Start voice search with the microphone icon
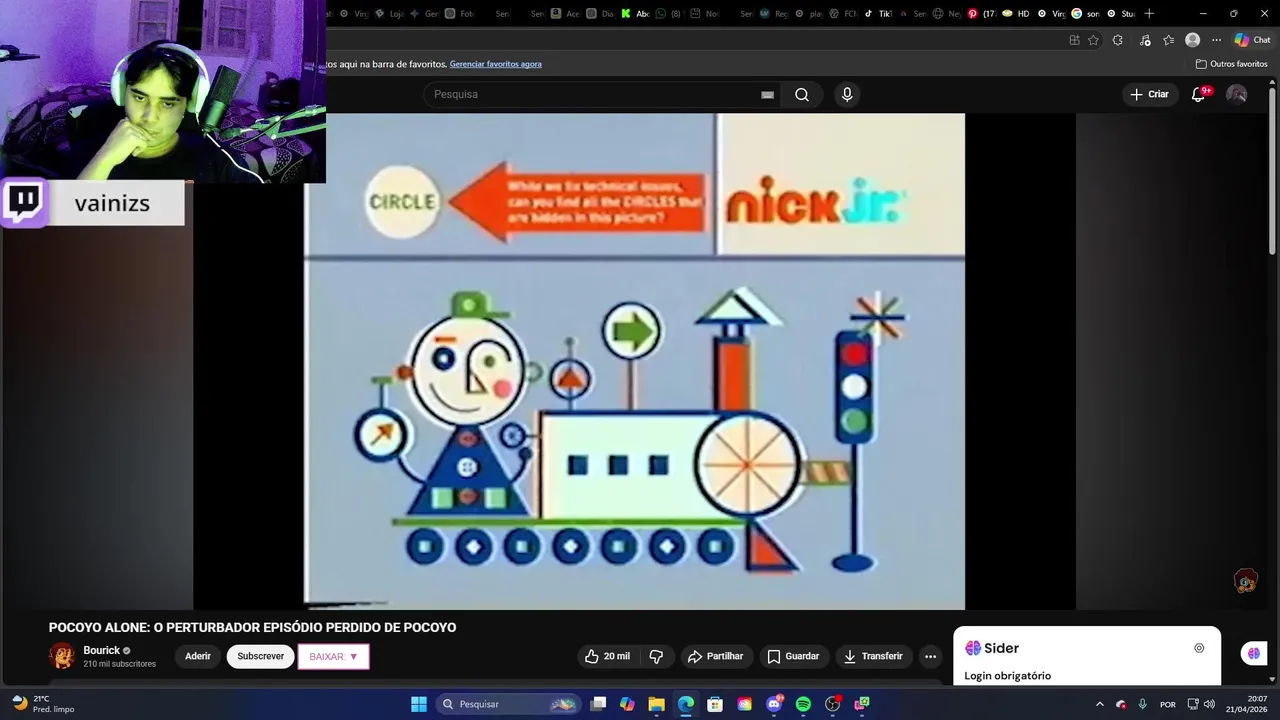1280x720 pixels. (x=847, y=94)
